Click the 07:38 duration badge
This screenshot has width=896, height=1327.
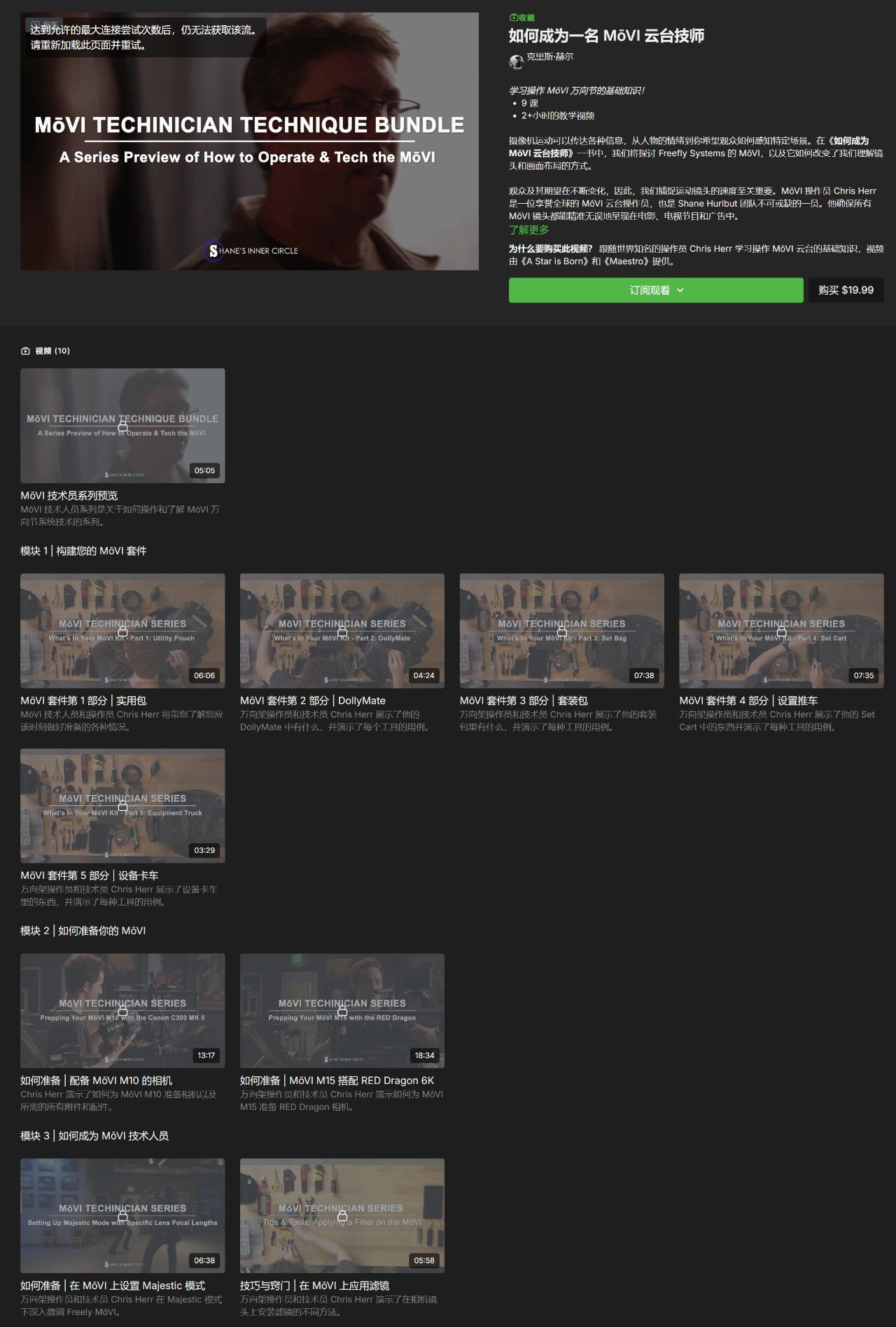pos(644,676)
